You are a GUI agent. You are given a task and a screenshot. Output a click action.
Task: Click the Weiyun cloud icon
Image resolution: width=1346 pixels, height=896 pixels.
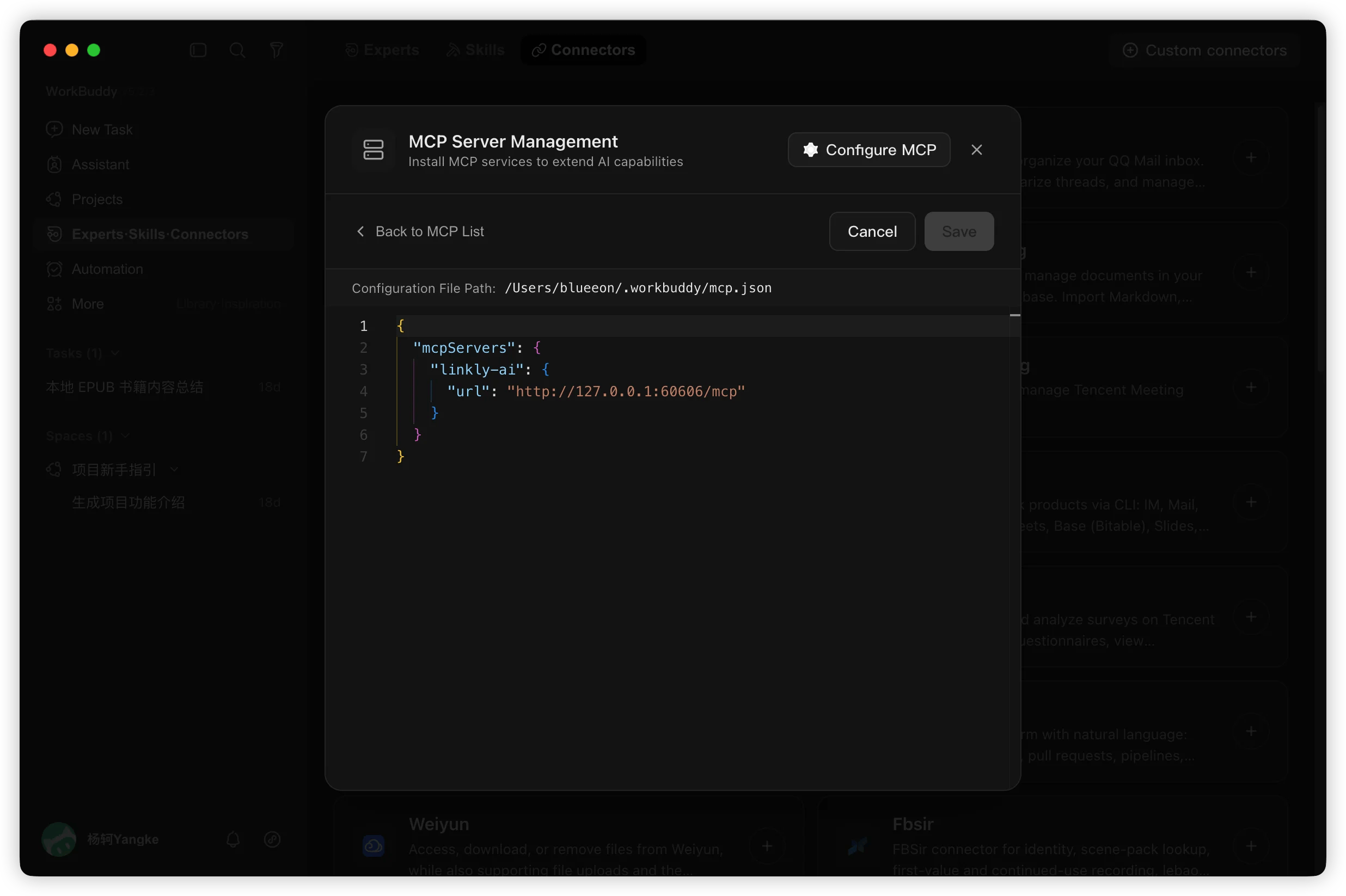tap(373, 846)
